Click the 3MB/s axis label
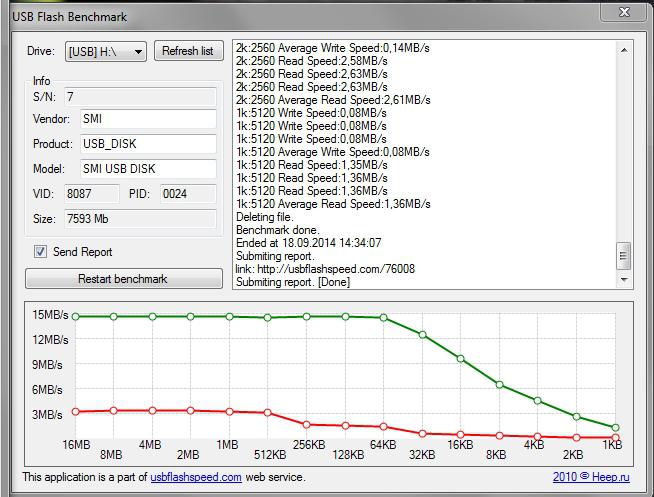The width and height of the screenshot is (654, 497). coord(47,415)
